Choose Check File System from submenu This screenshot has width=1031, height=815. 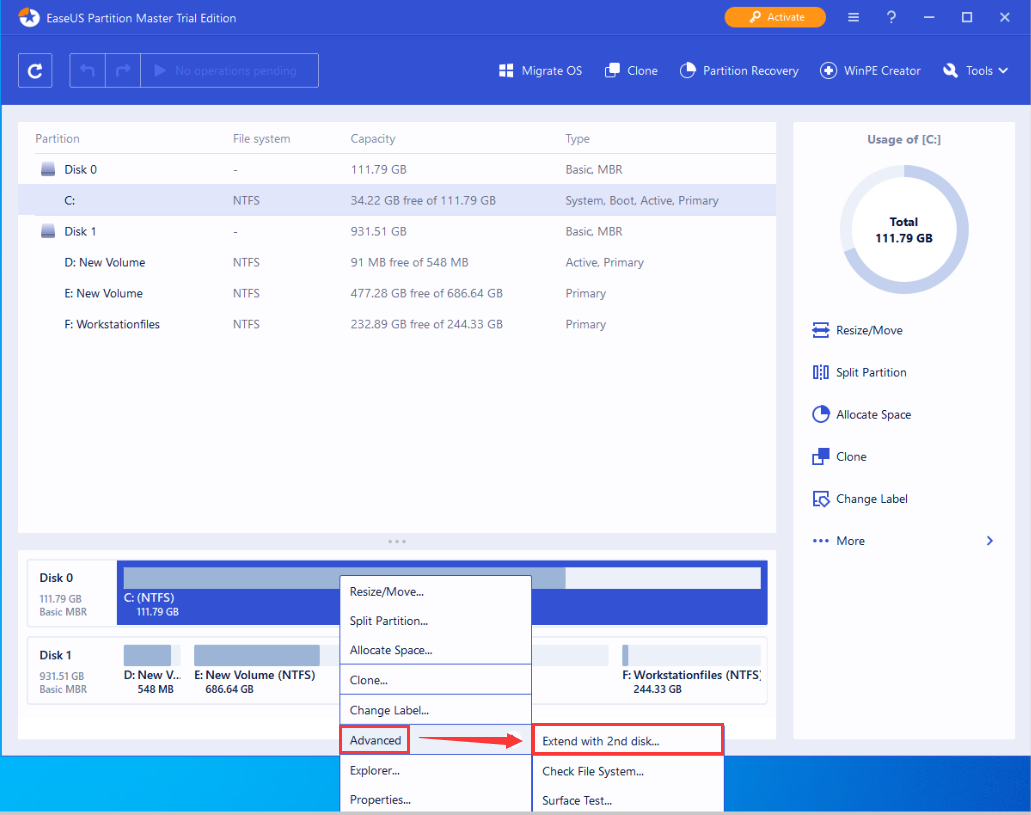point(592,771)
